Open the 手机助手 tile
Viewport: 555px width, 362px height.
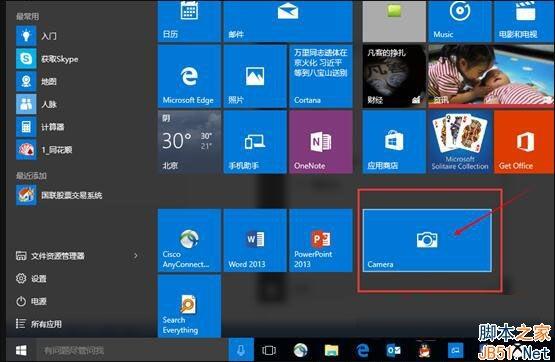(255, 142)
